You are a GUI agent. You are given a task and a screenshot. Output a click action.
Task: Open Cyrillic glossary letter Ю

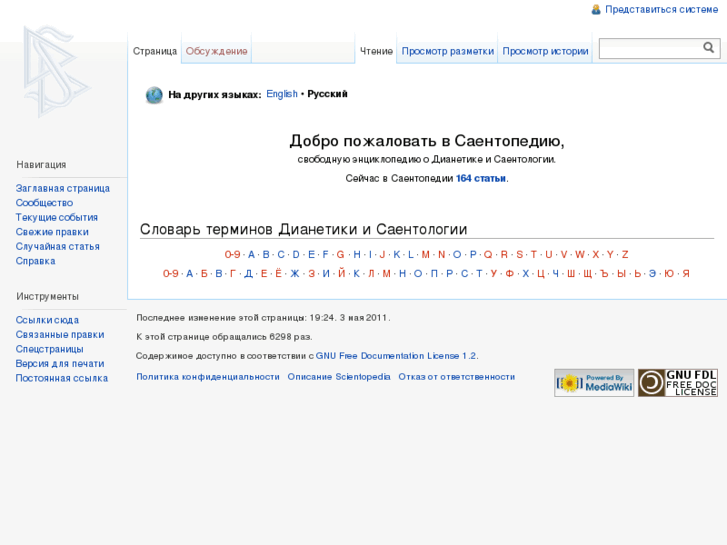pos(669,274)
